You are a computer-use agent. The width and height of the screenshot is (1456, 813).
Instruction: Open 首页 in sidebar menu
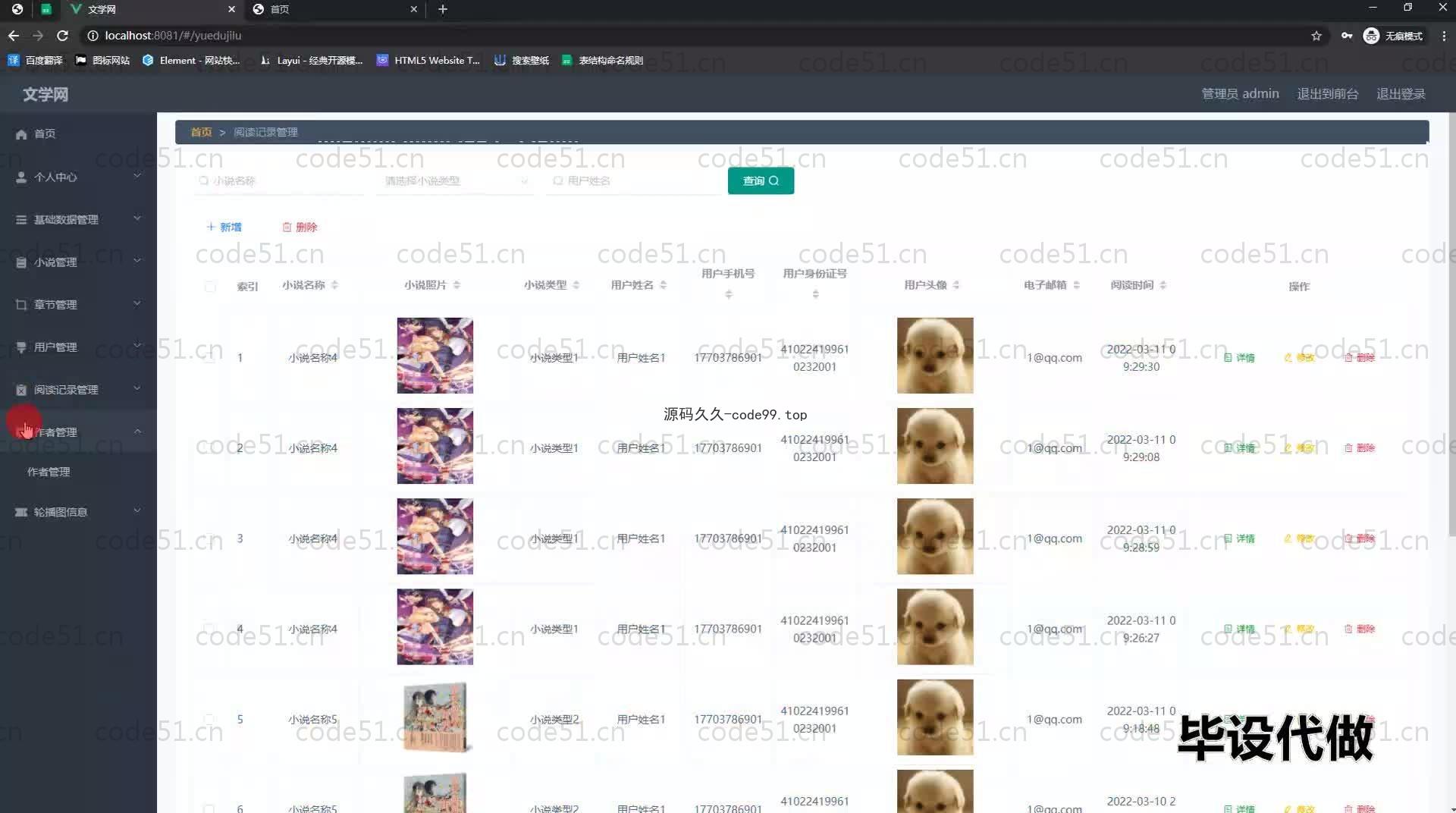[78, 134]
